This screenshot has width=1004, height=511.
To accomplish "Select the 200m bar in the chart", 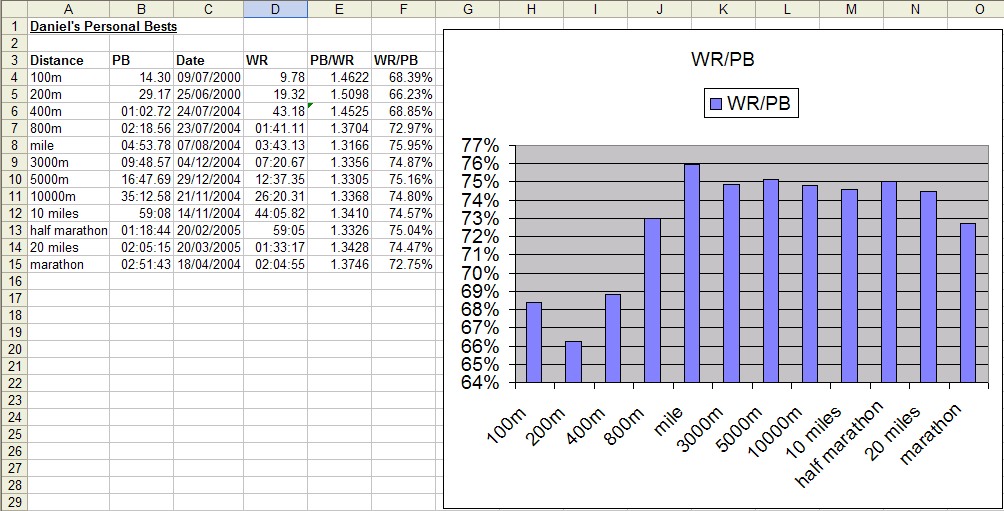I will [x=573, y=362].
